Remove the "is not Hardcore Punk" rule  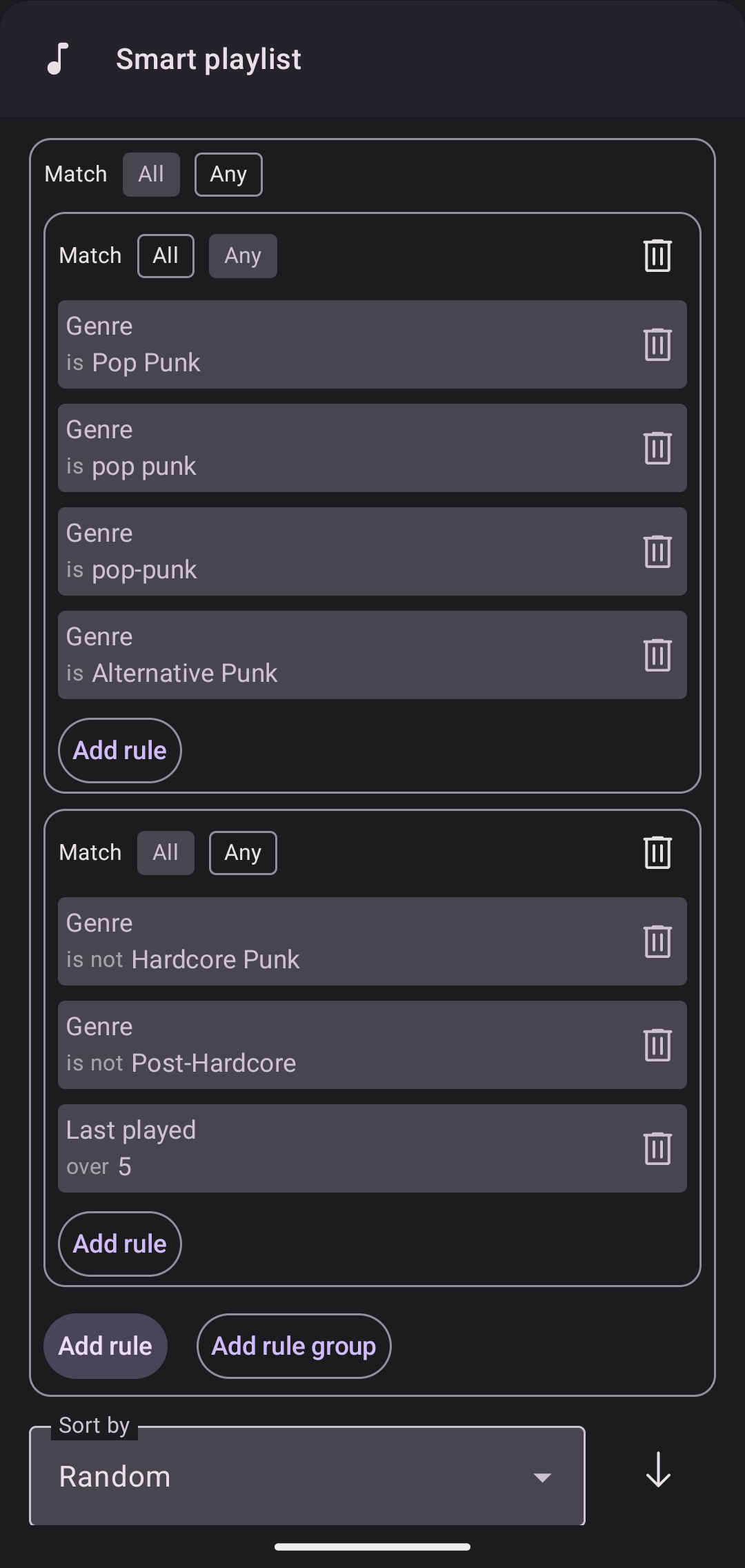tap(657, 941)
